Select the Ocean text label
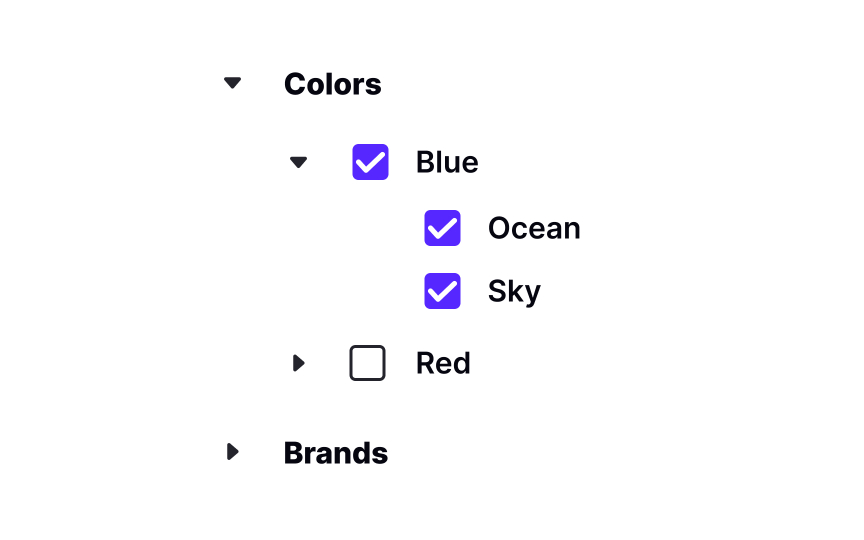Screen dimensions: 864x540 (533, 228)
